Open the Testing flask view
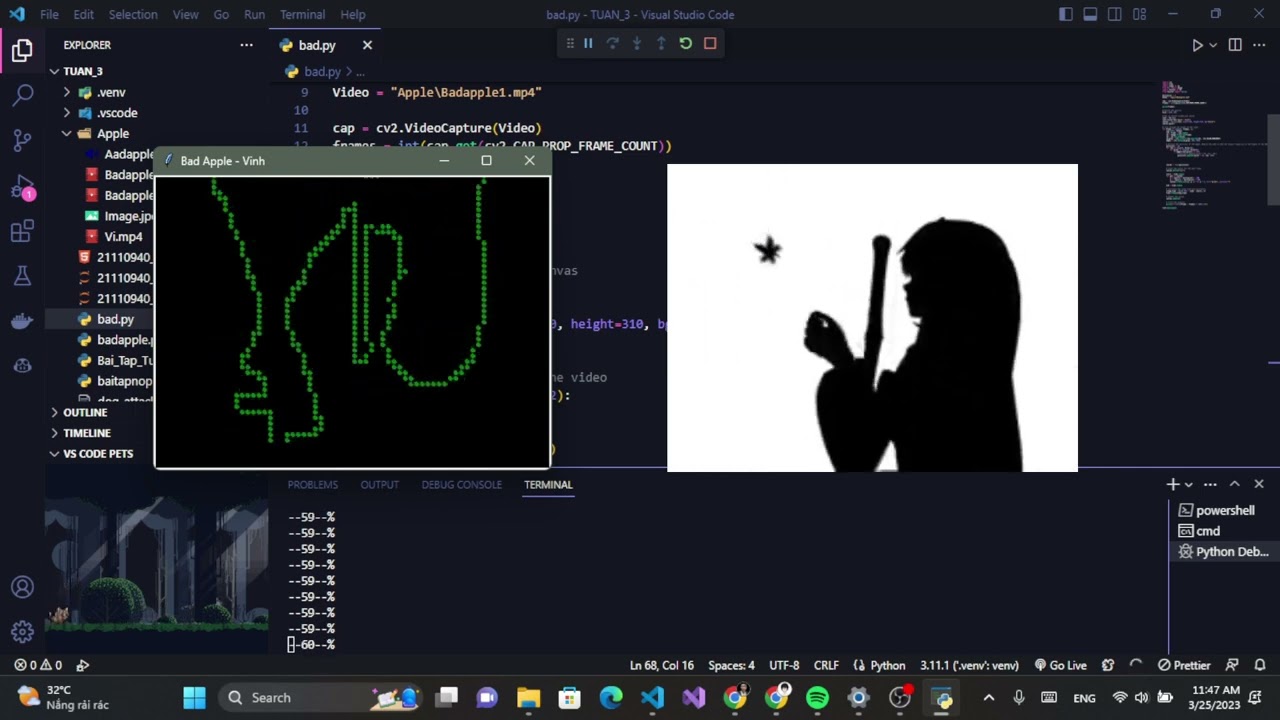Screen dimensions: 1280x720 (x=22, y=276)
